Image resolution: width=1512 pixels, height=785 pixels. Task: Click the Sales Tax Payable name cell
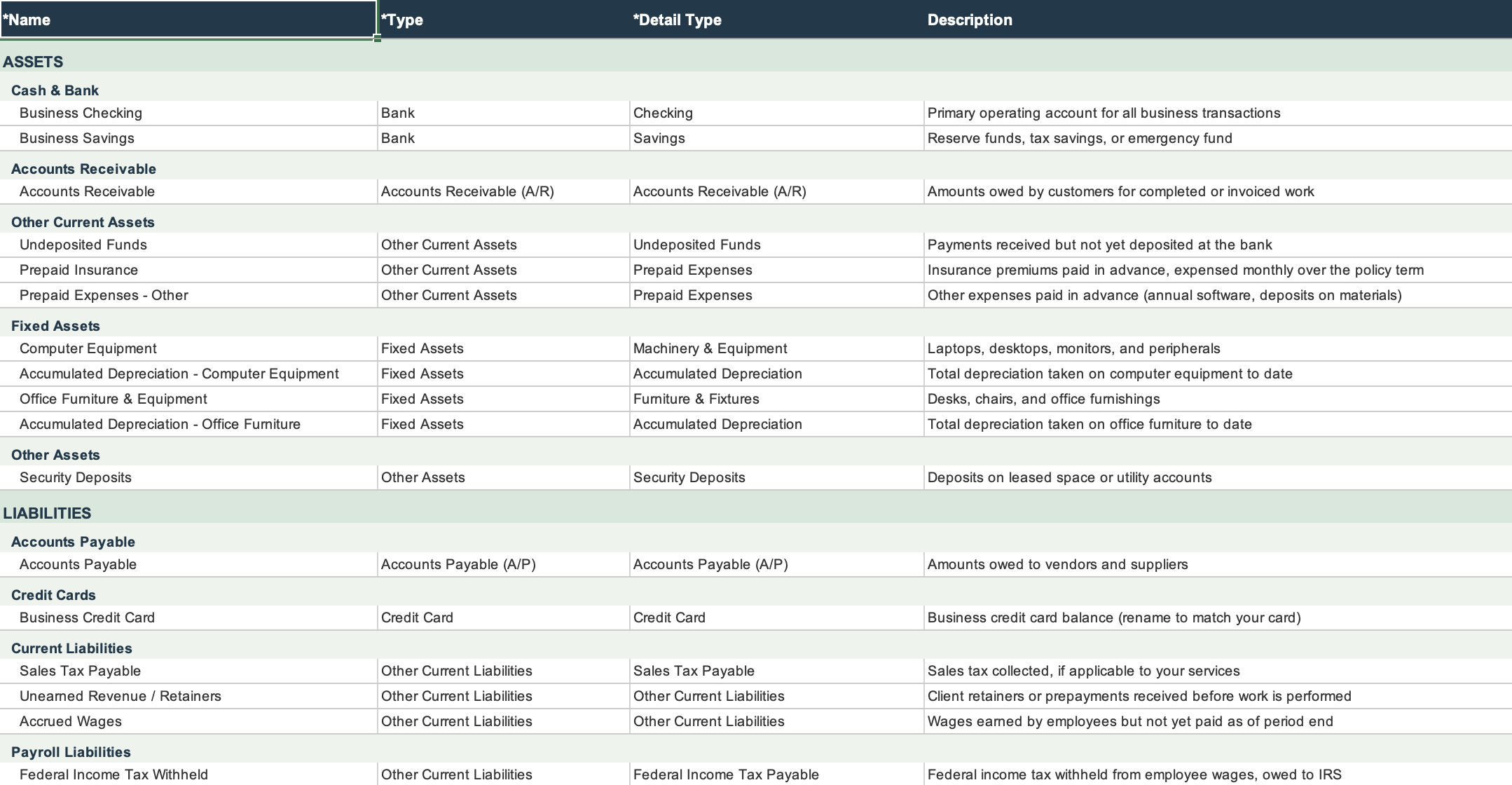pos(188,671)
